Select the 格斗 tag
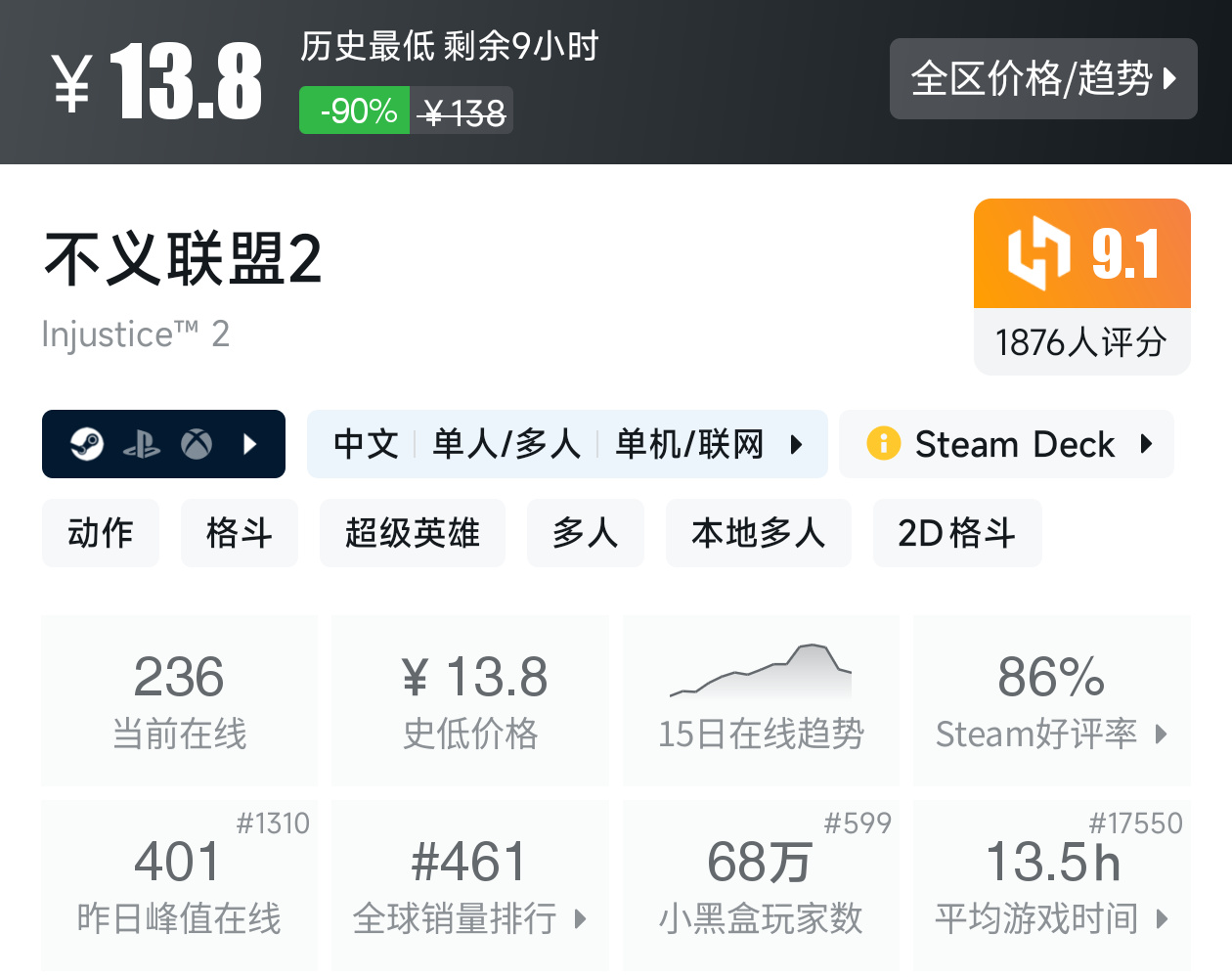The width and height of the screenshot is (1232, 979). (x=240, y=533)
